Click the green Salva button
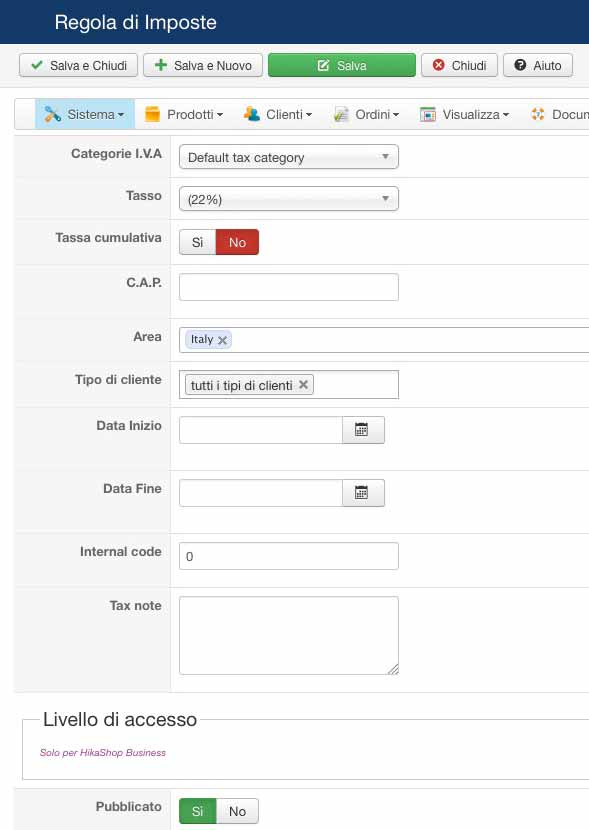 (342, 65)
